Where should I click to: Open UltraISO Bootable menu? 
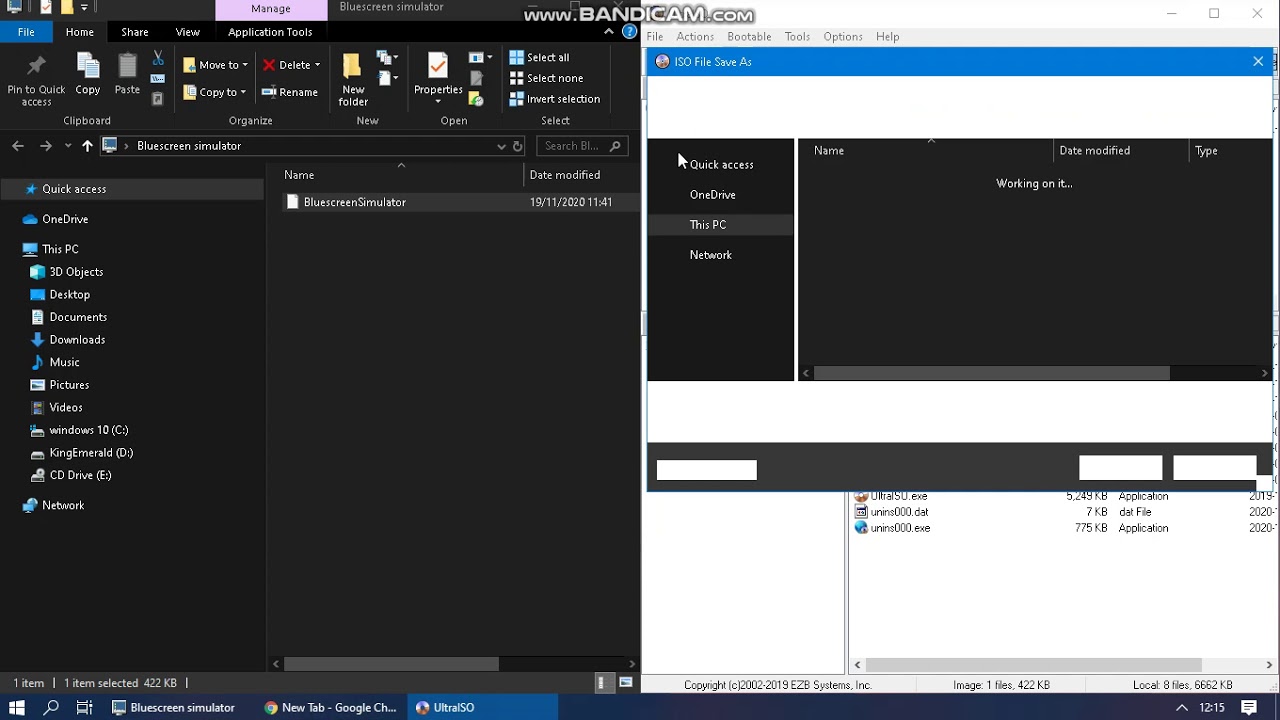point(749,36)
